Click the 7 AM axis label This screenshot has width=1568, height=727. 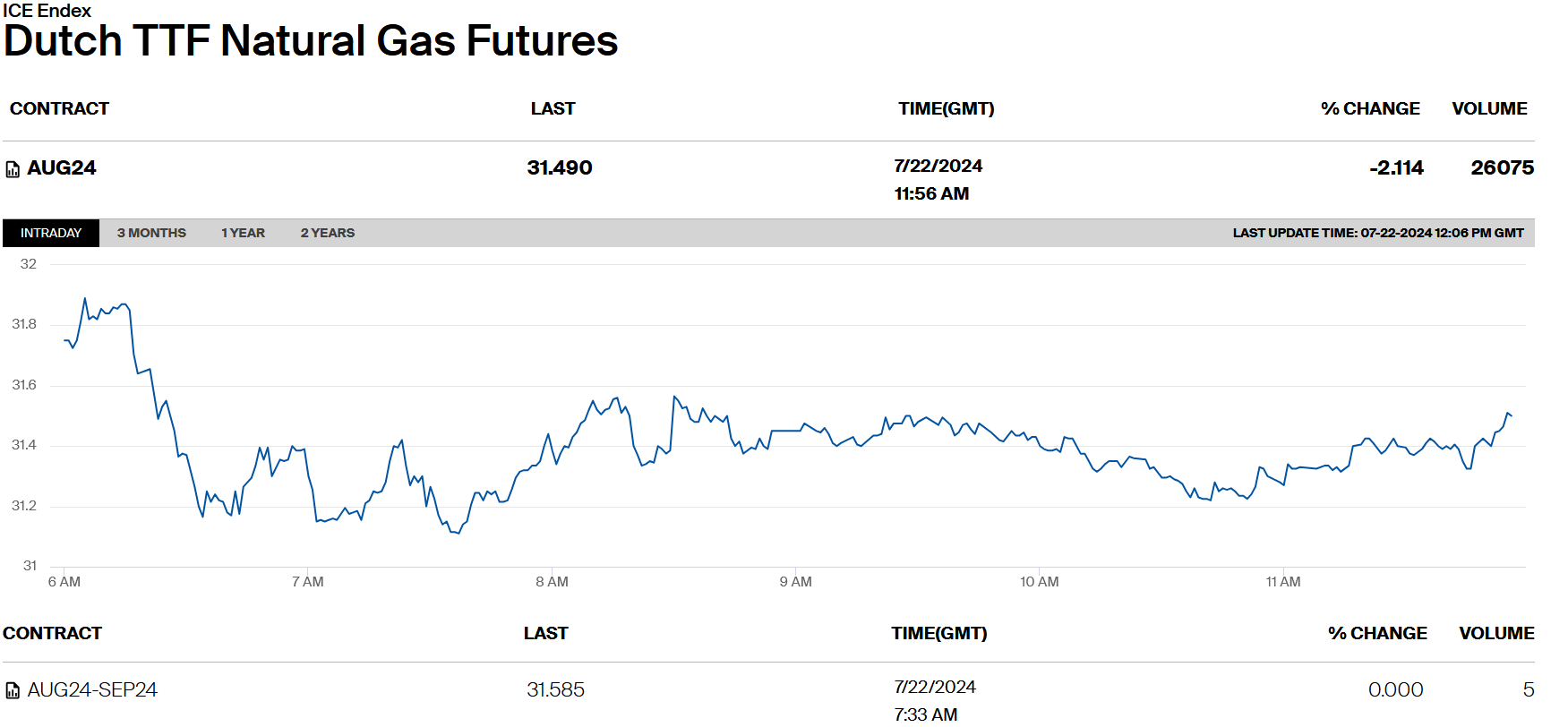coord(307,582)
